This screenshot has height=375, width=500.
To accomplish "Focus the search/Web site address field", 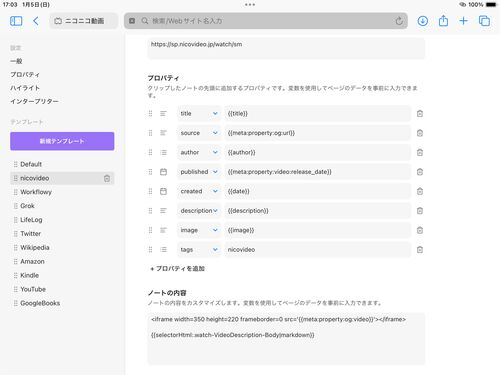I will tap(266, 21).
